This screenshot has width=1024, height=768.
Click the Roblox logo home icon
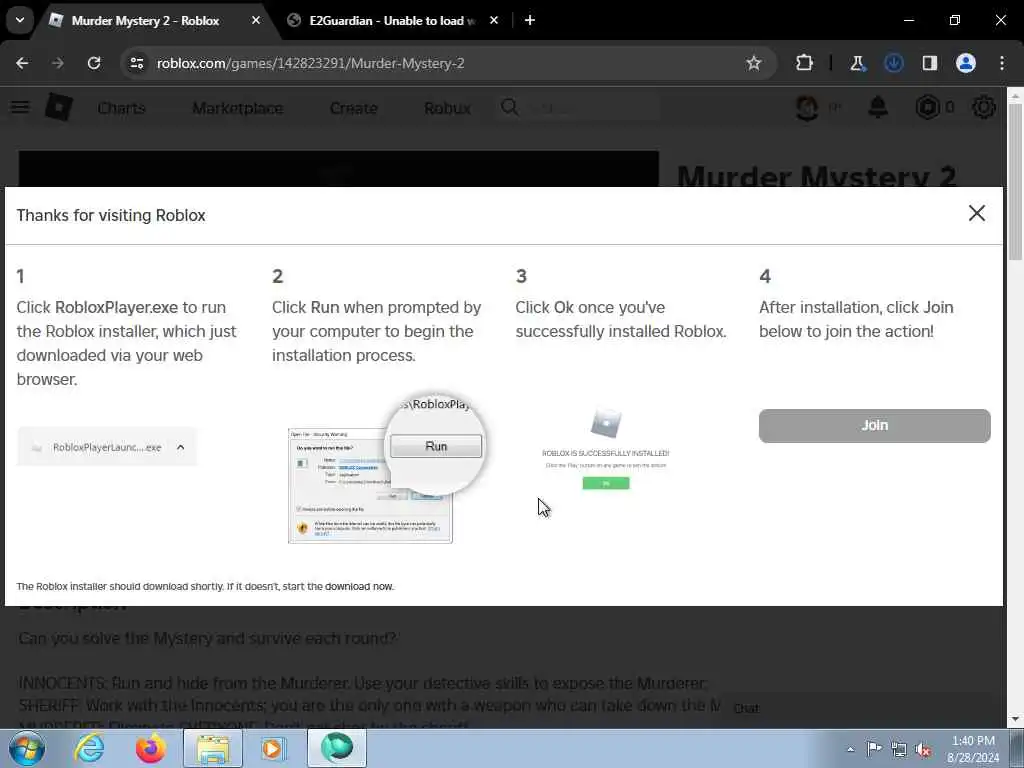tap(59, 107)
